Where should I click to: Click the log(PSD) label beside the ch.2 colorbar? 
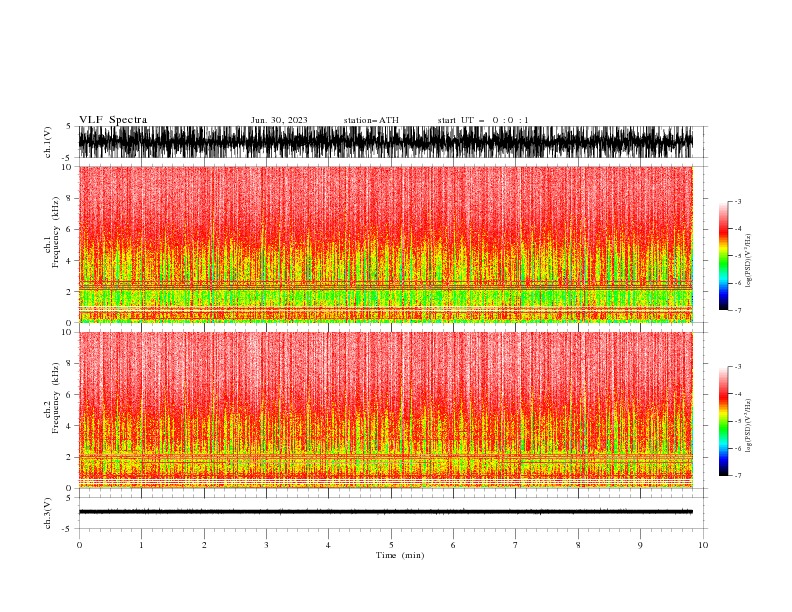749,426
